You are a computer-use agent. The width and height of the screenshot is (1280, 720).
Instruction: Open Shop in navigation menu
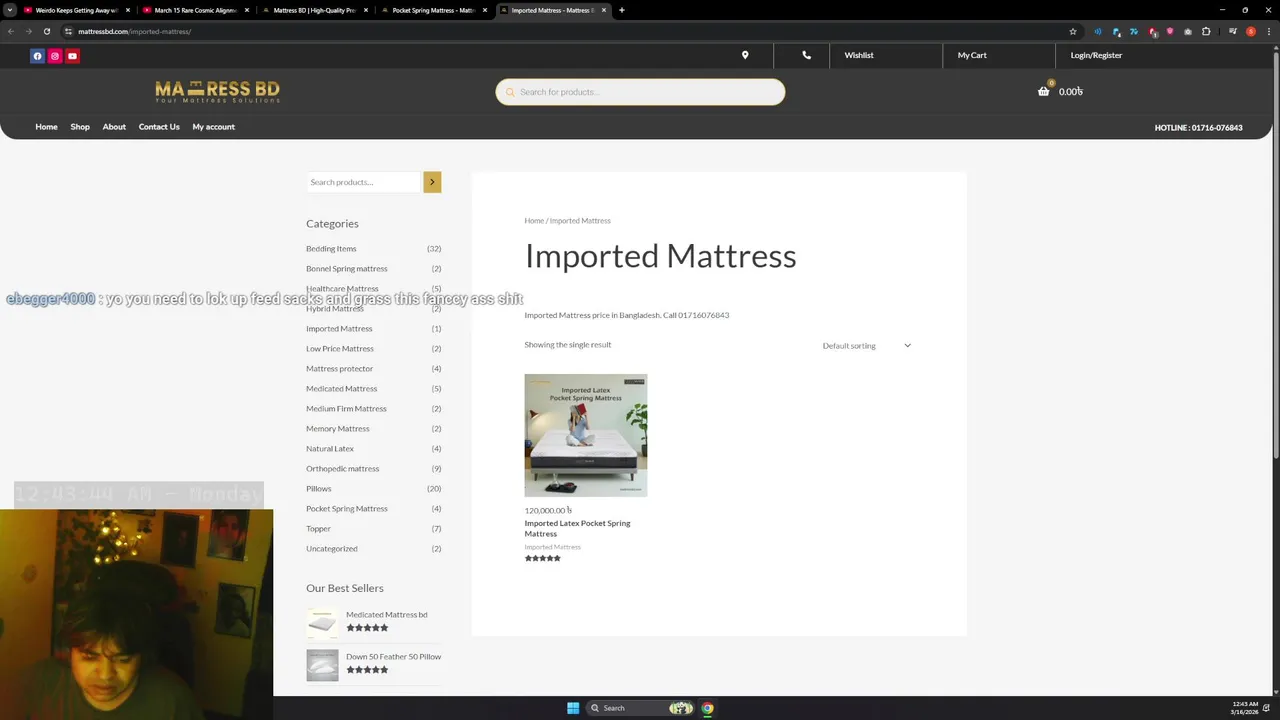coord(80,127)
